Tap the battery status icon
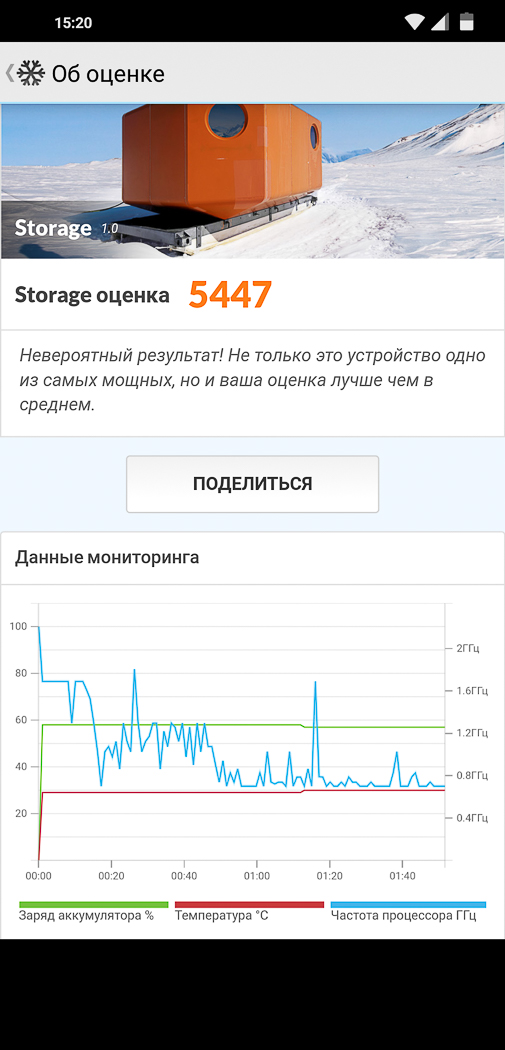The height and width of the screenshot is (1050, 505). pos(466,22)
